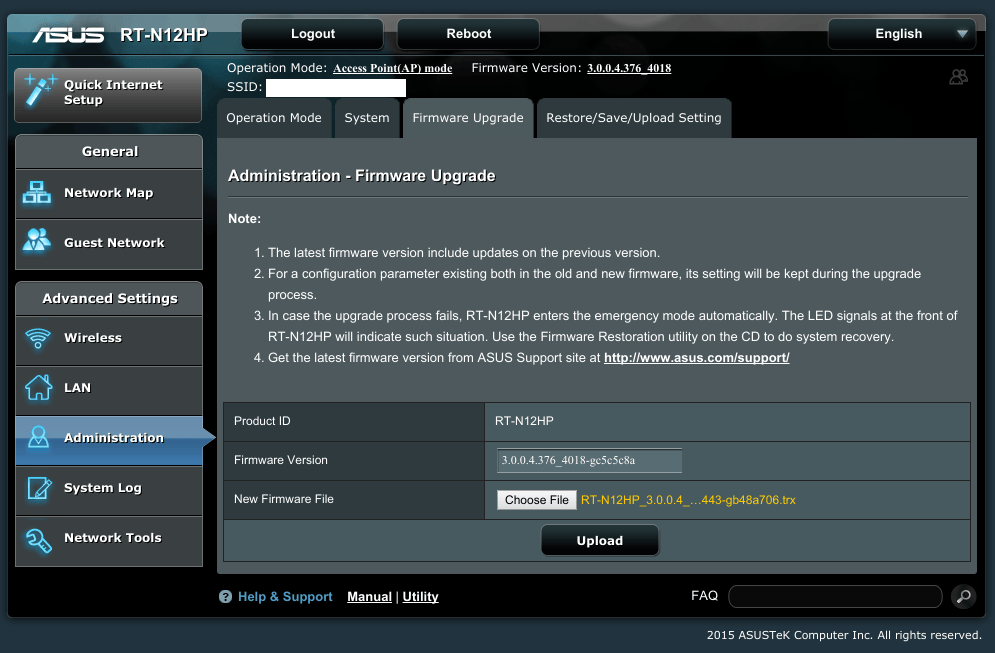Viewport: 995px width, 653px height.
Task: Open System Log page
Action: [x=109, y=491]
